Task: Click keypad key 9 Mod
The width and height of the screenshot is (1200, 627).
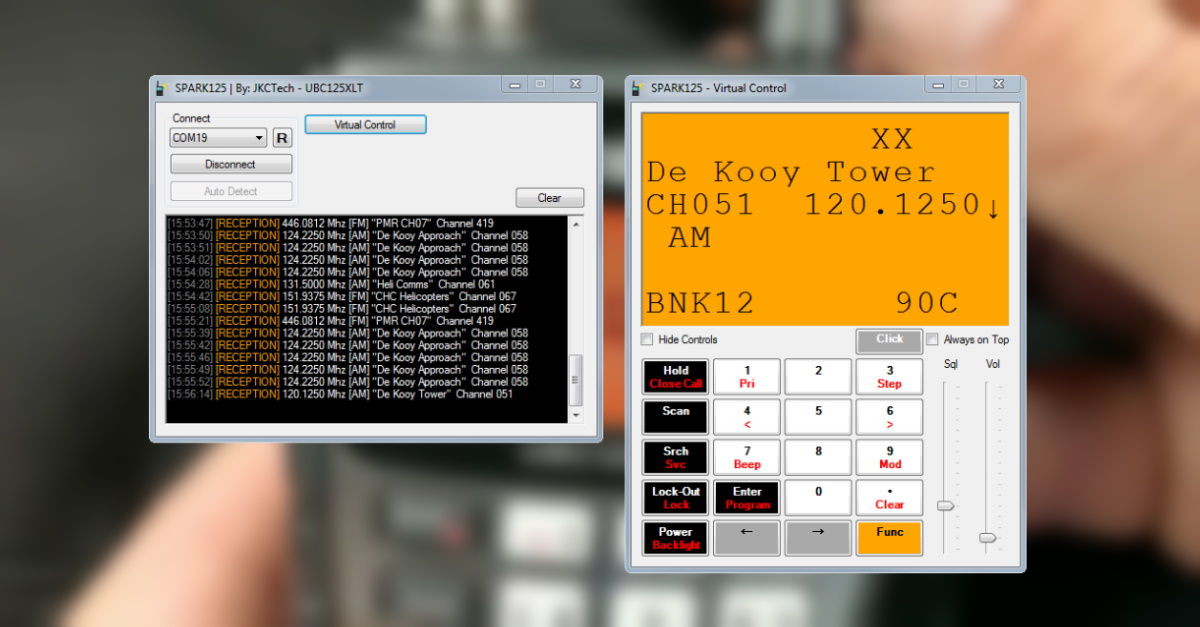Action: pos(889,457)
